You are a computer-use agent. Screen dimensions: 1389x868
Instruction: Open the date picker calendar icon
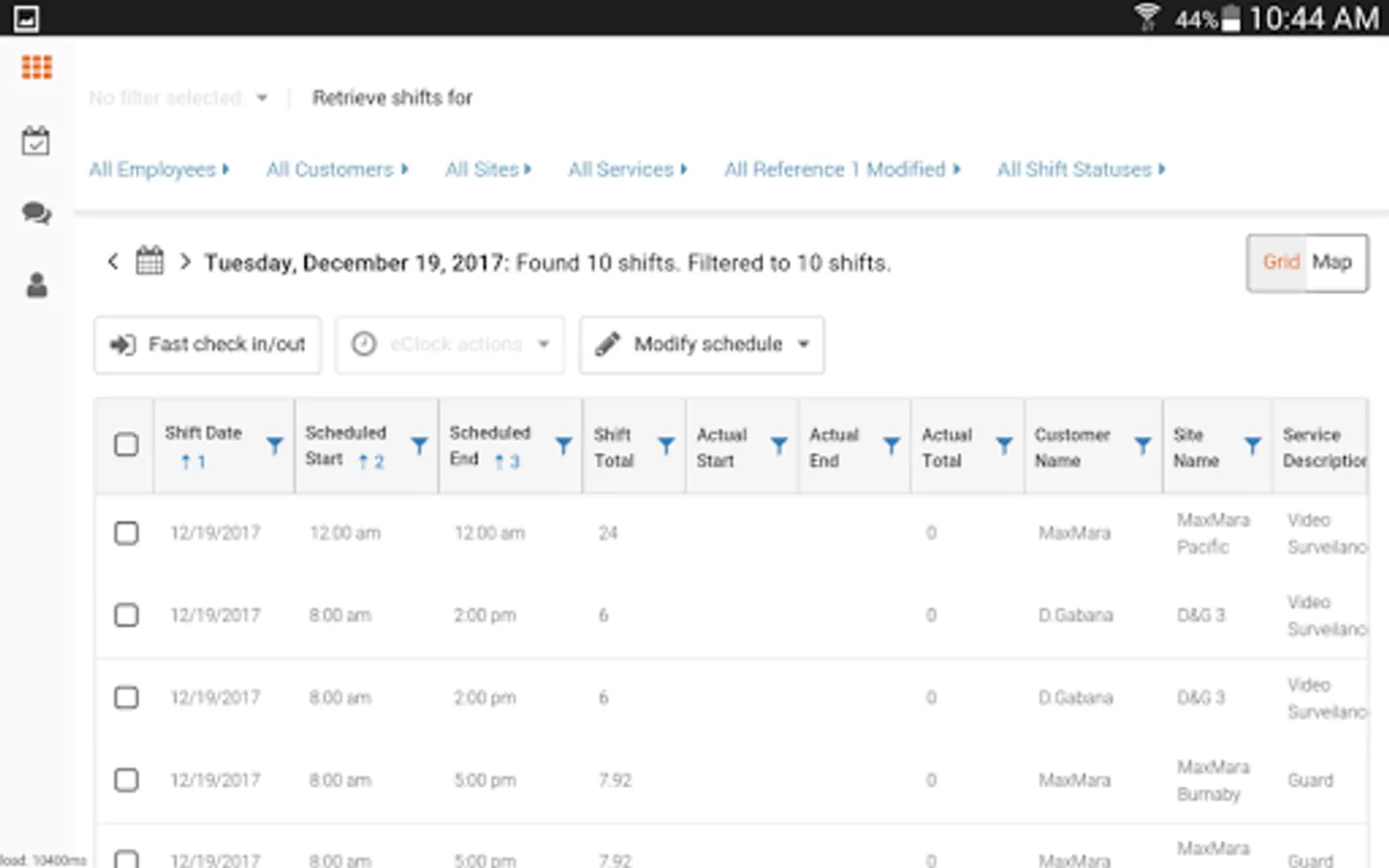[x=150, y=261]
